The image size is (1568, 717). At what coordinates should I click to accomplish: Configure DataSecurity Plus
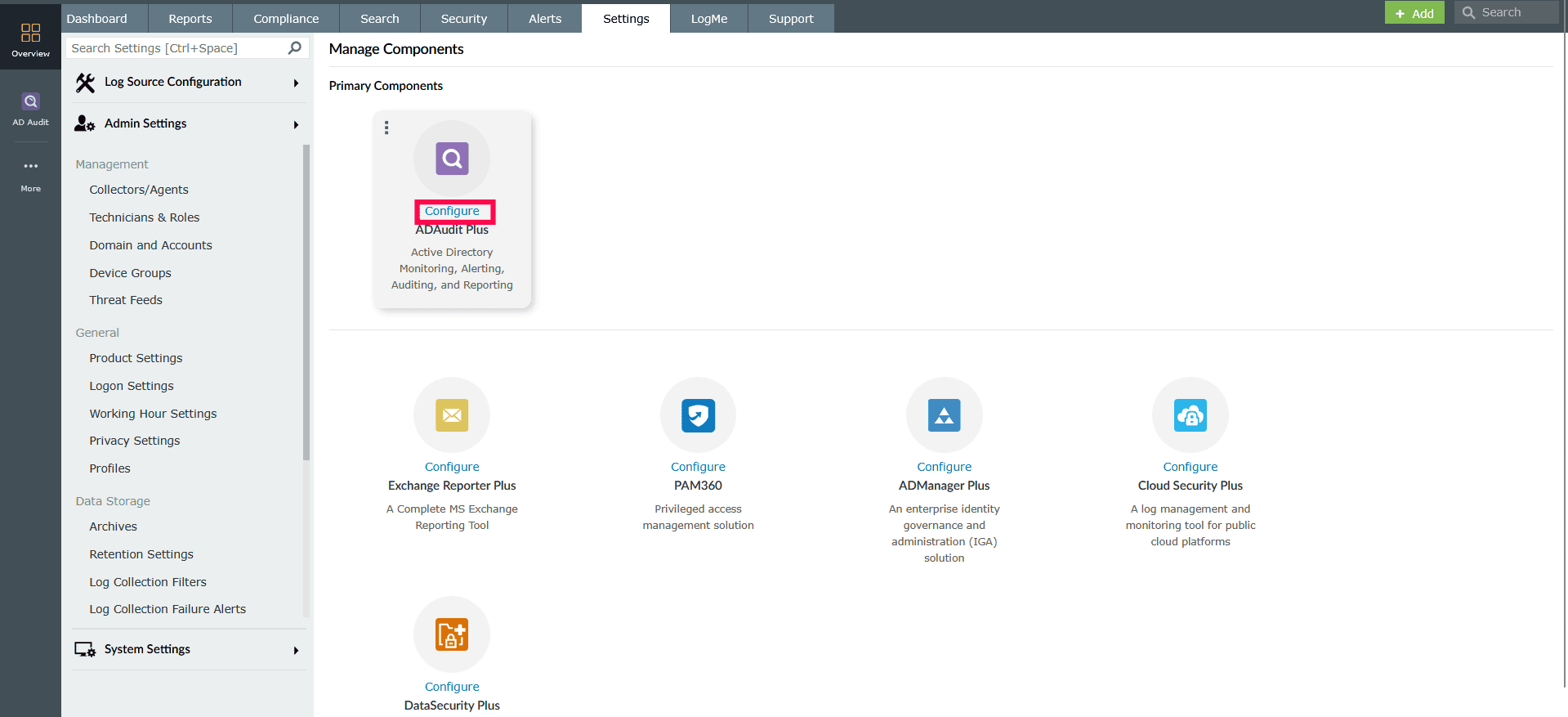tap(452, 687)
